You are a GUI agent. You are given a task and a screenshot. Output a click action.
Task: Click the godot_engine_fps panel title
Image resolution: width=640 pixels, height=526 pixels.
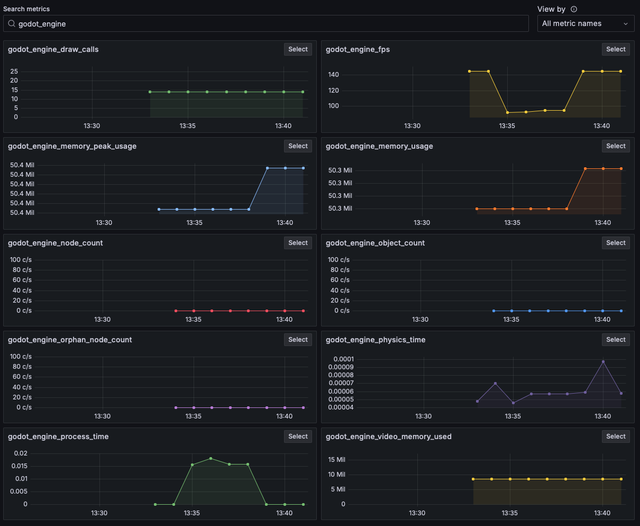[358, 49]
